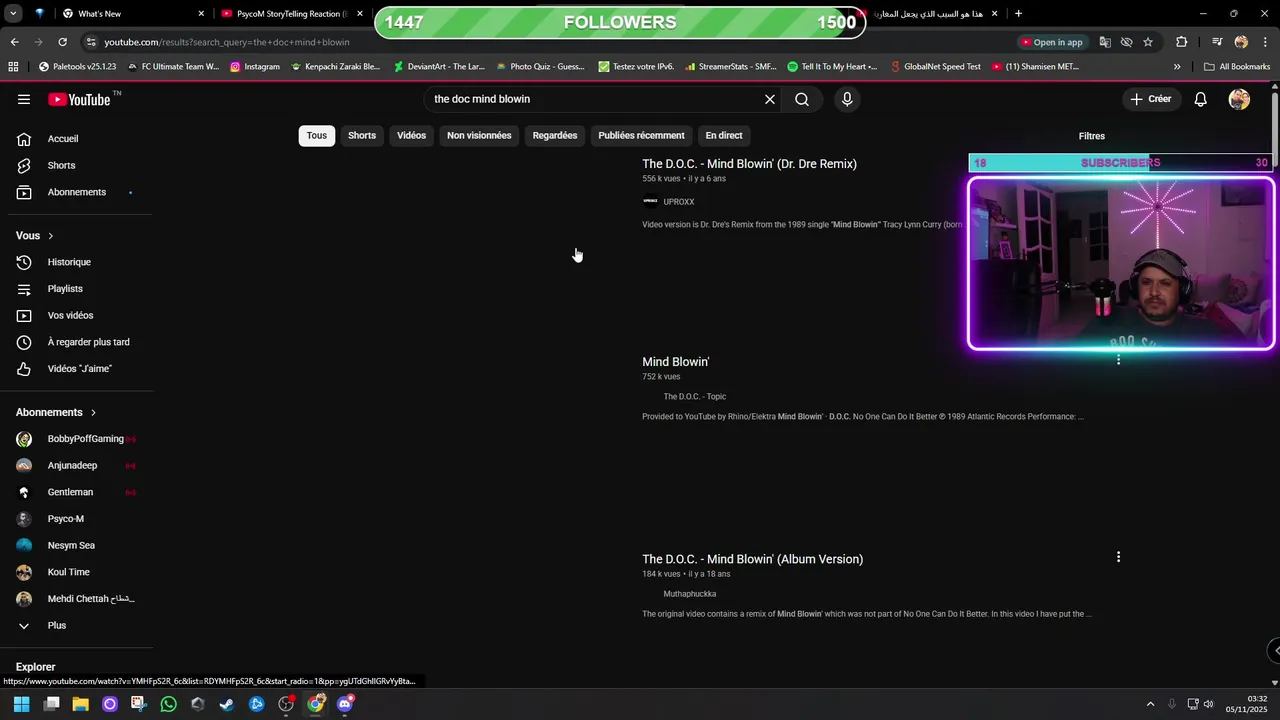
Task: Select the Shorts filter chip
Action: (x=362, y=136)
